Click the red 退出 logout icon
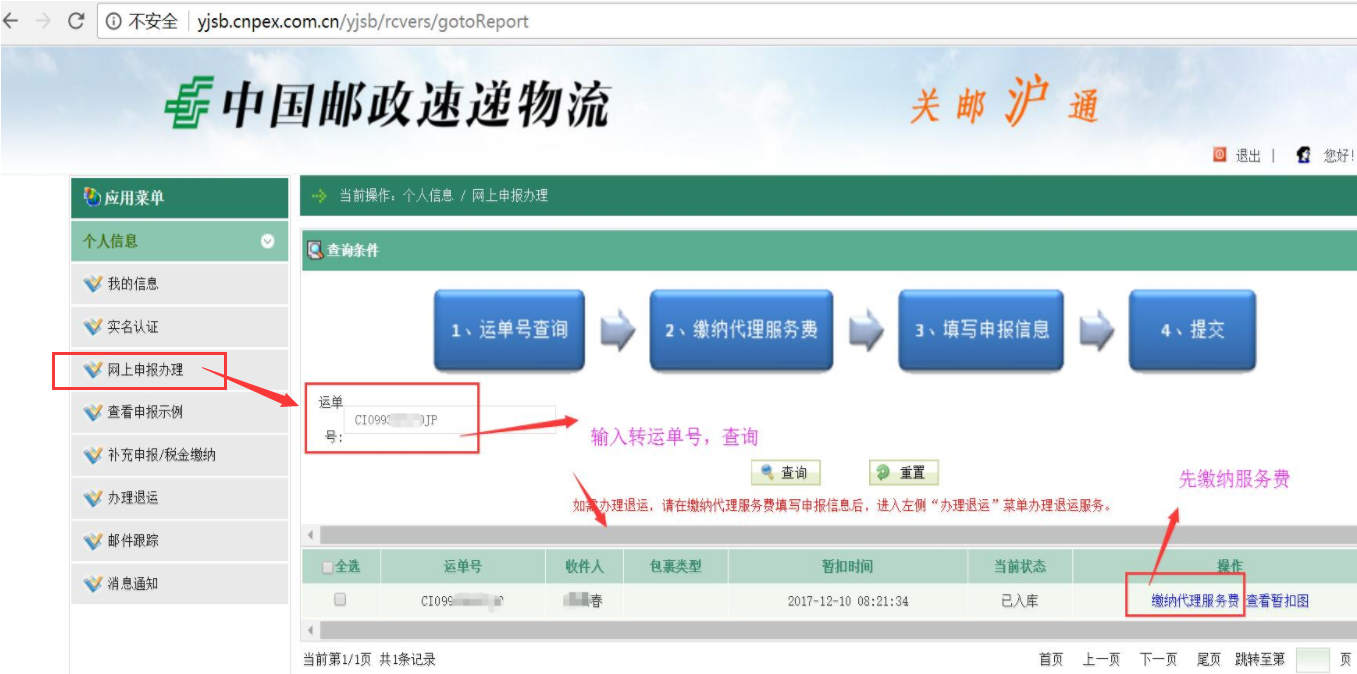Viewport: 1357px width, 674px height. click(1219, 155)
